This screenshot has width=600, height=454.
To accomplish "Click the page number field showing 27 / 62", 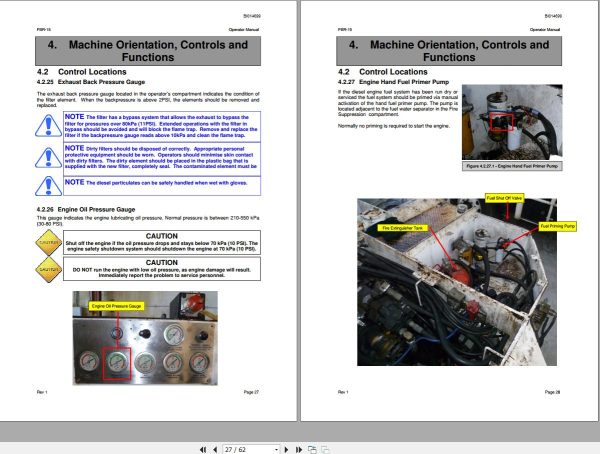I will 250,449.
